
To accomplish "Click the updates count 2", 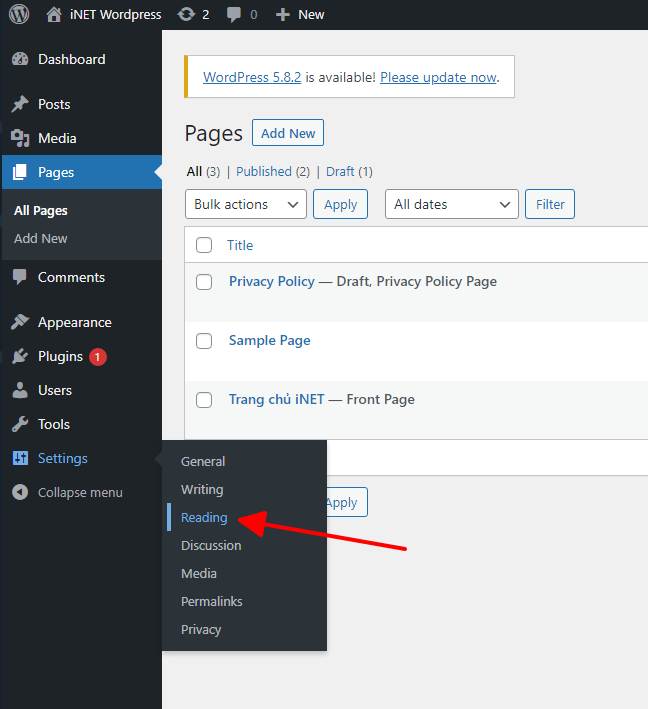I will (x=205, y=14).
